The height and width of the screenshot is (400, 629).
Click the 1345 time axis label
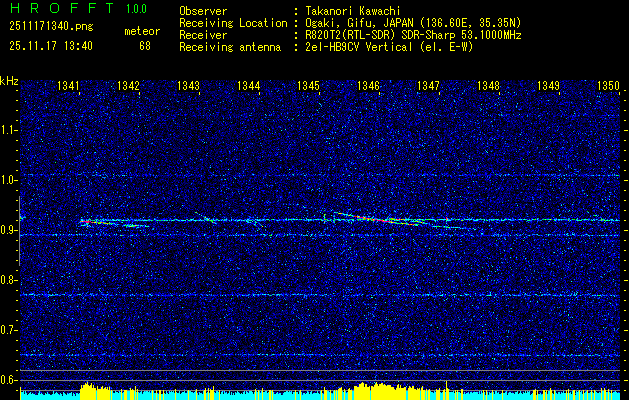tap(308, 86)
